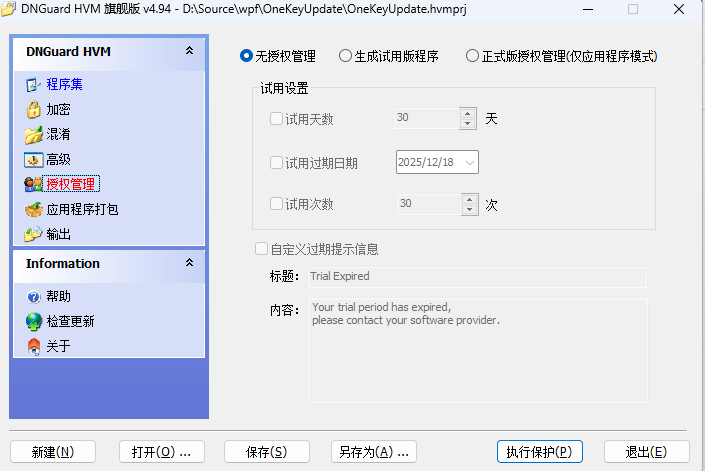
Task: Close the DNGuard HVM window
Action: (x=679, y=9)
